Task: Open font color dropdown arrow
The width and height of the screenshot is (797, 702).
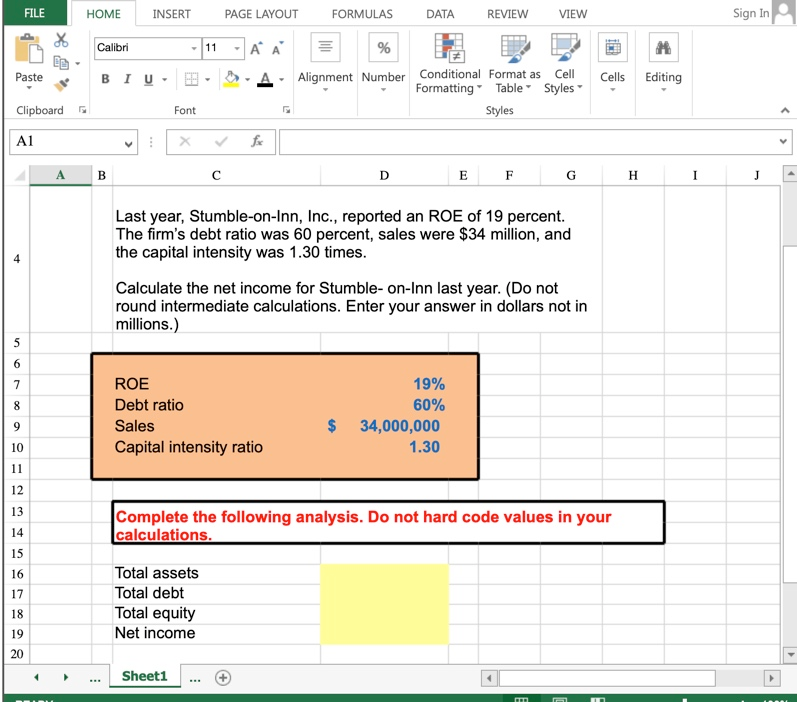Action: pyautogui.click(x=281, y=79)
